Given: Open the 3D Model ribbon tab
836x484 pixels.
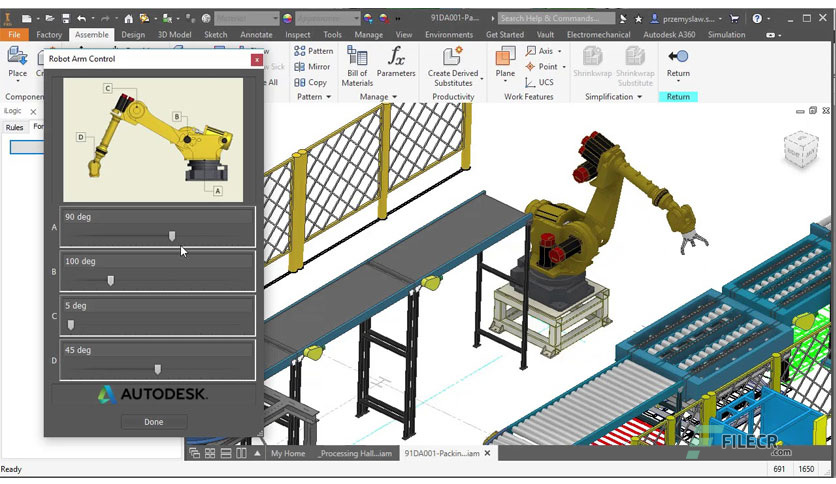Looking at the screenshot, I should coord(174,35).
